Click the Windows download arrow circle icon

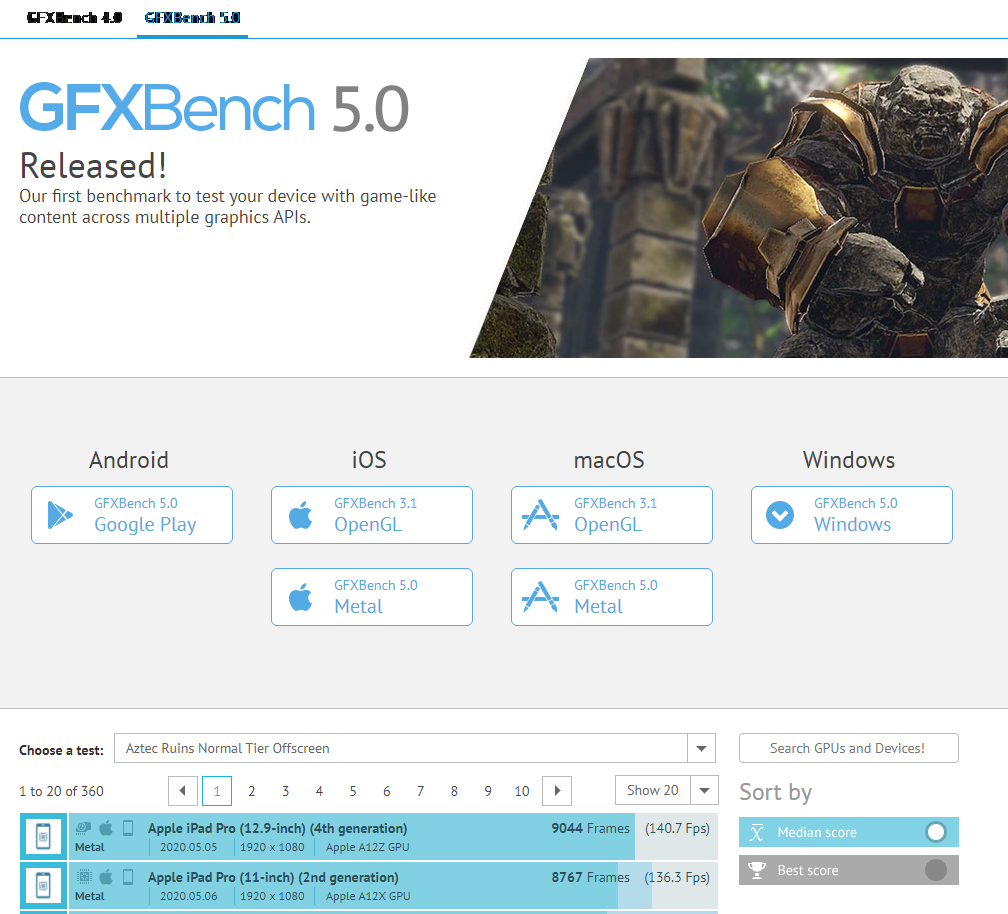[x=780, y=515]
